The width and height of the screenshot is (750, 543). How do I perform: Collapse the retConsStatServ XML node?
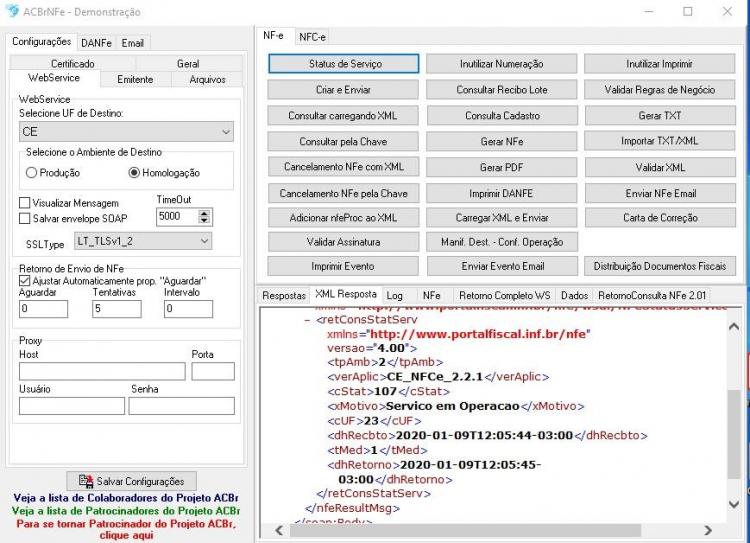click(307, 320)
